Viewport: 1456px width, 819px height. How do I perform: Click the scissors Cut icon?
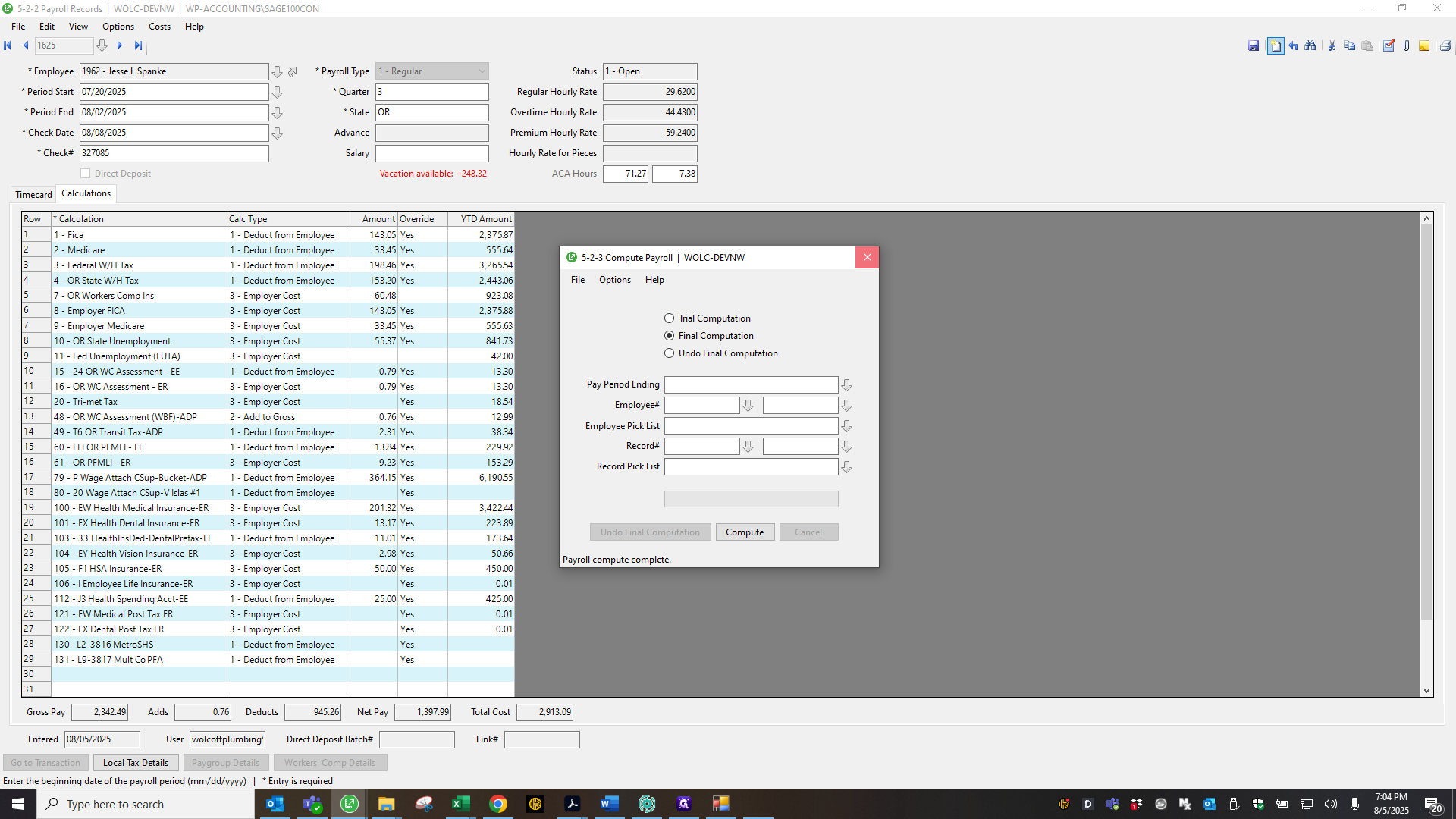tap(1332, 45)
